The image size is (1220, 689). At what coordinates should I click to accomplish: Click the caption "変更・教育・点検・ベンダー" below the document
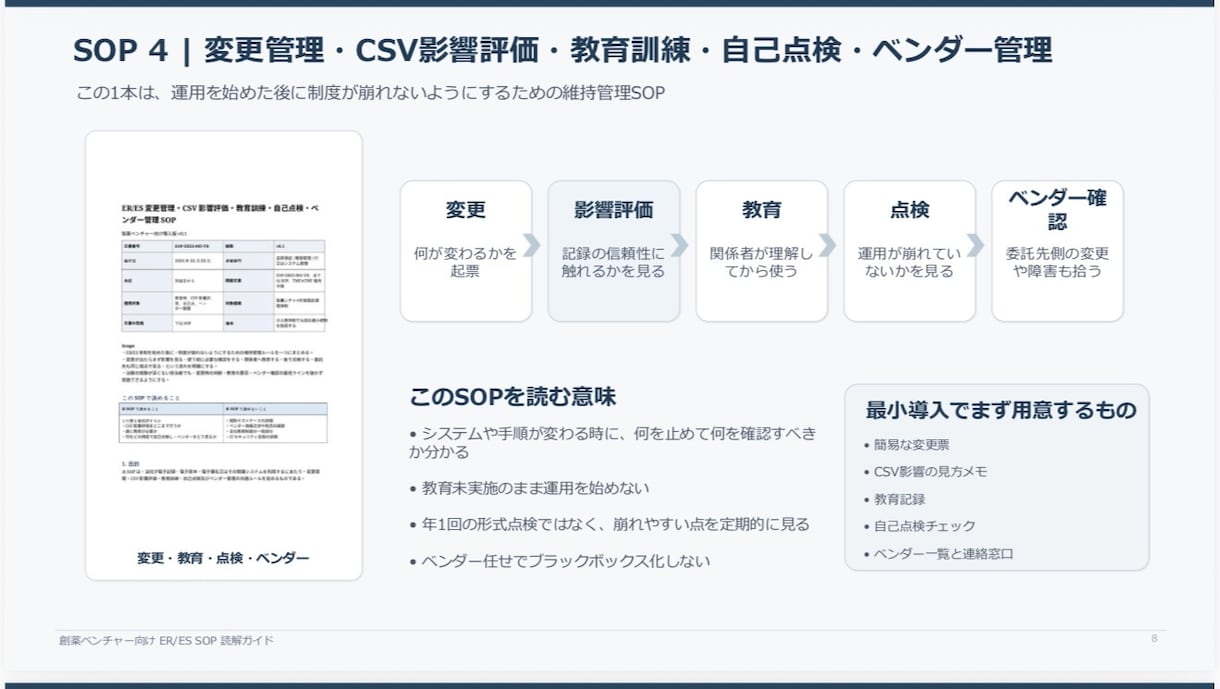223,558
